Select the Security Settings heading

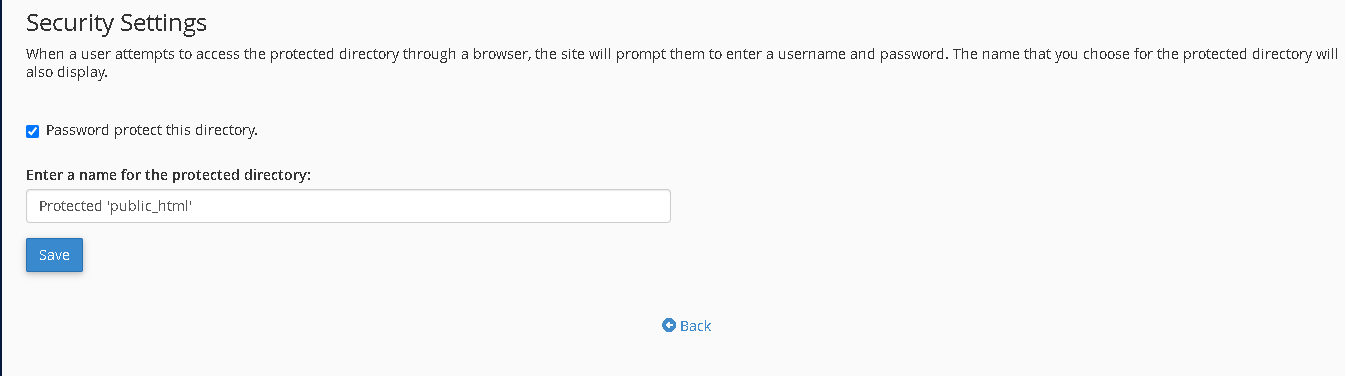(x=115, y=21)
